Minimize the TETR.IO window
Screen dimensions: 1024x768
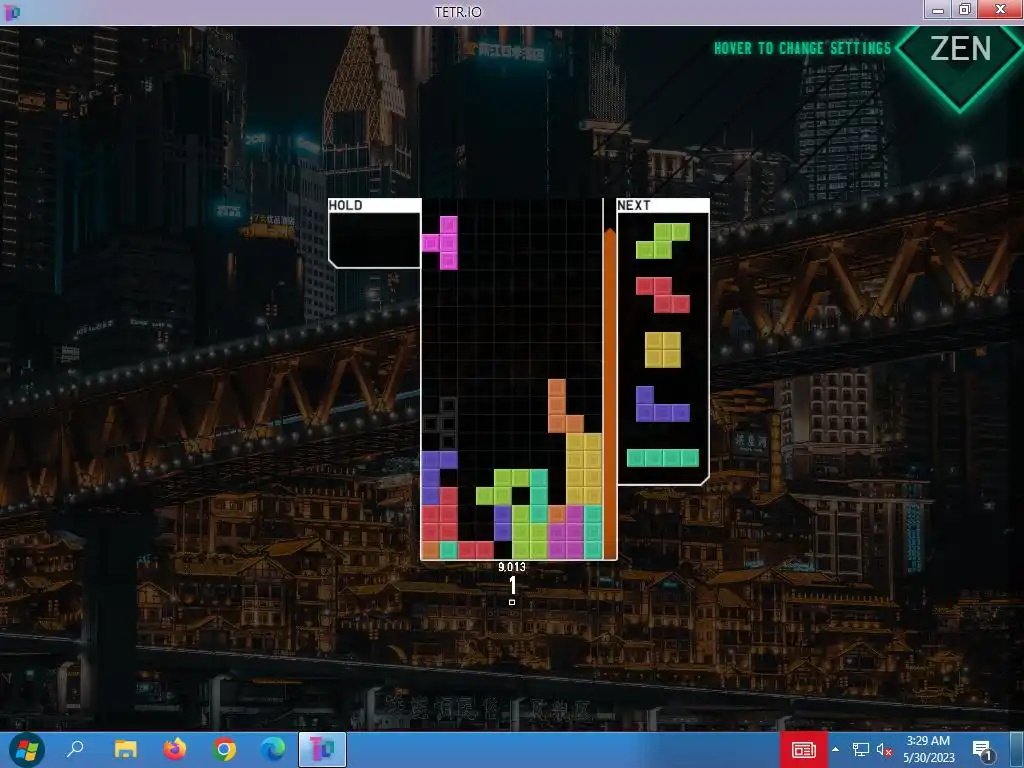[938, 9]
